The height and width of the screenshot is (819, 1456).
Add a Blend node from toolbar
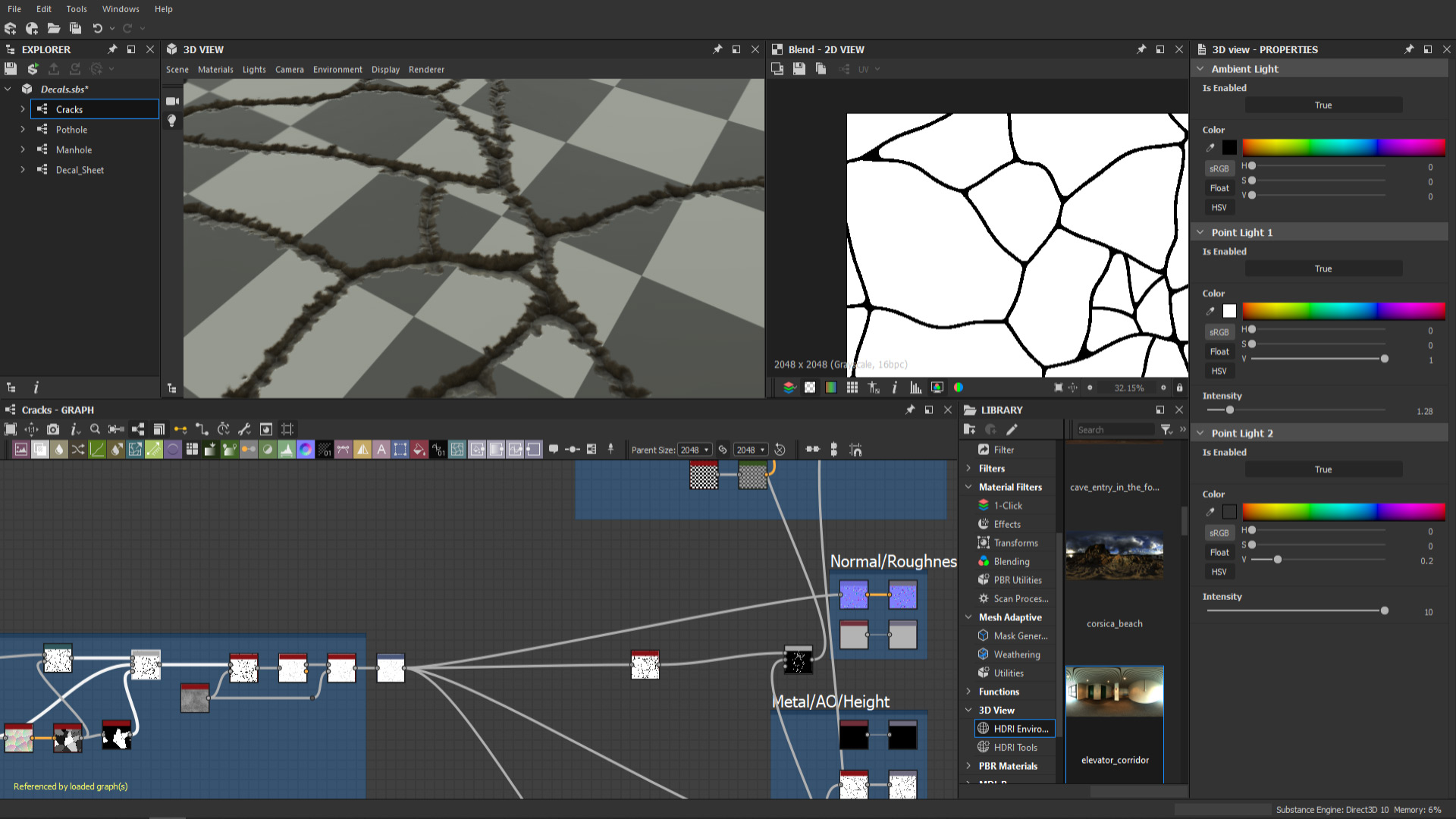(x=40, y=450)
